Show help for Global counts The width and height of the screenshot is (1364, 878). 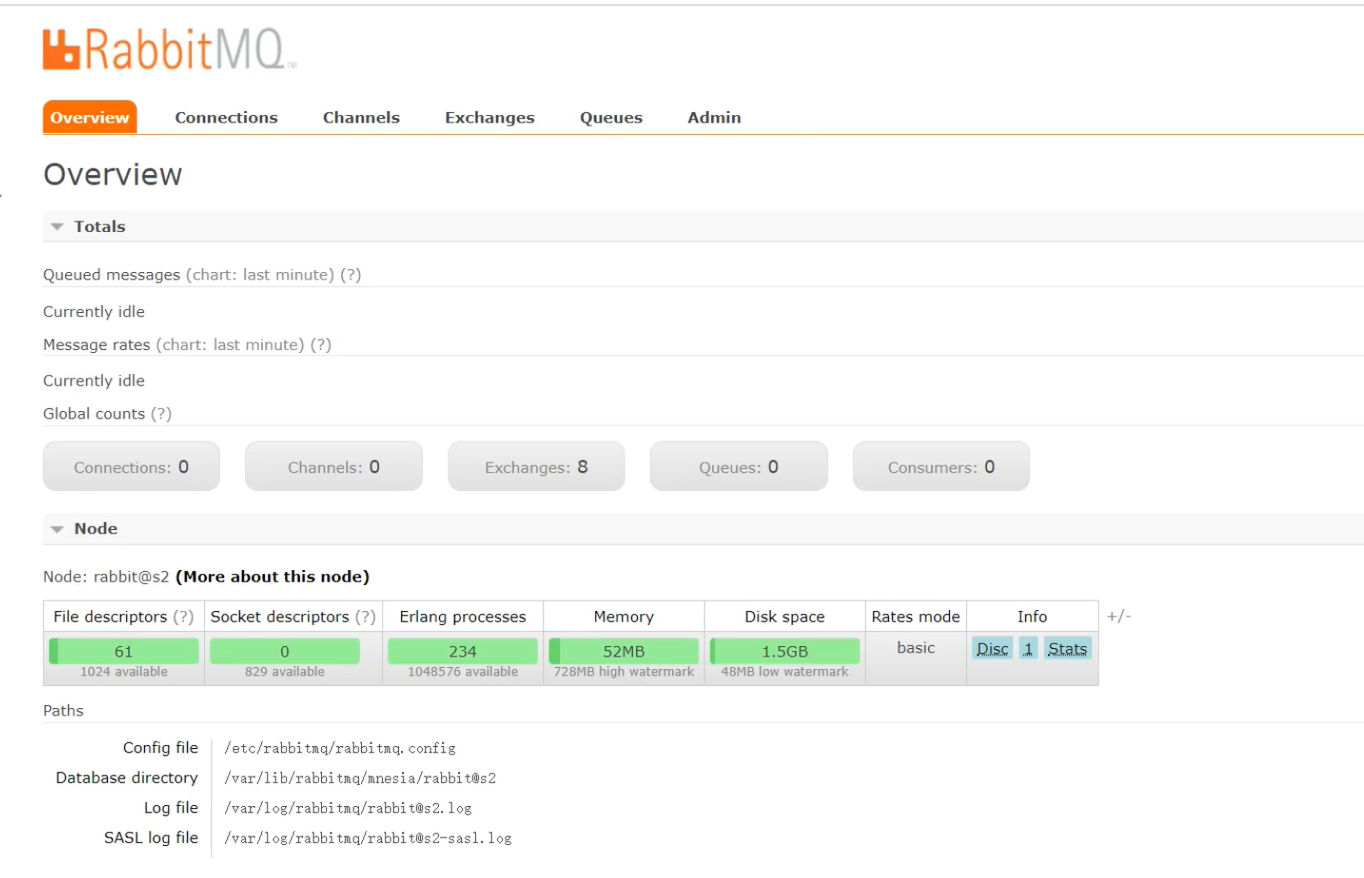(x=161, y=414)
